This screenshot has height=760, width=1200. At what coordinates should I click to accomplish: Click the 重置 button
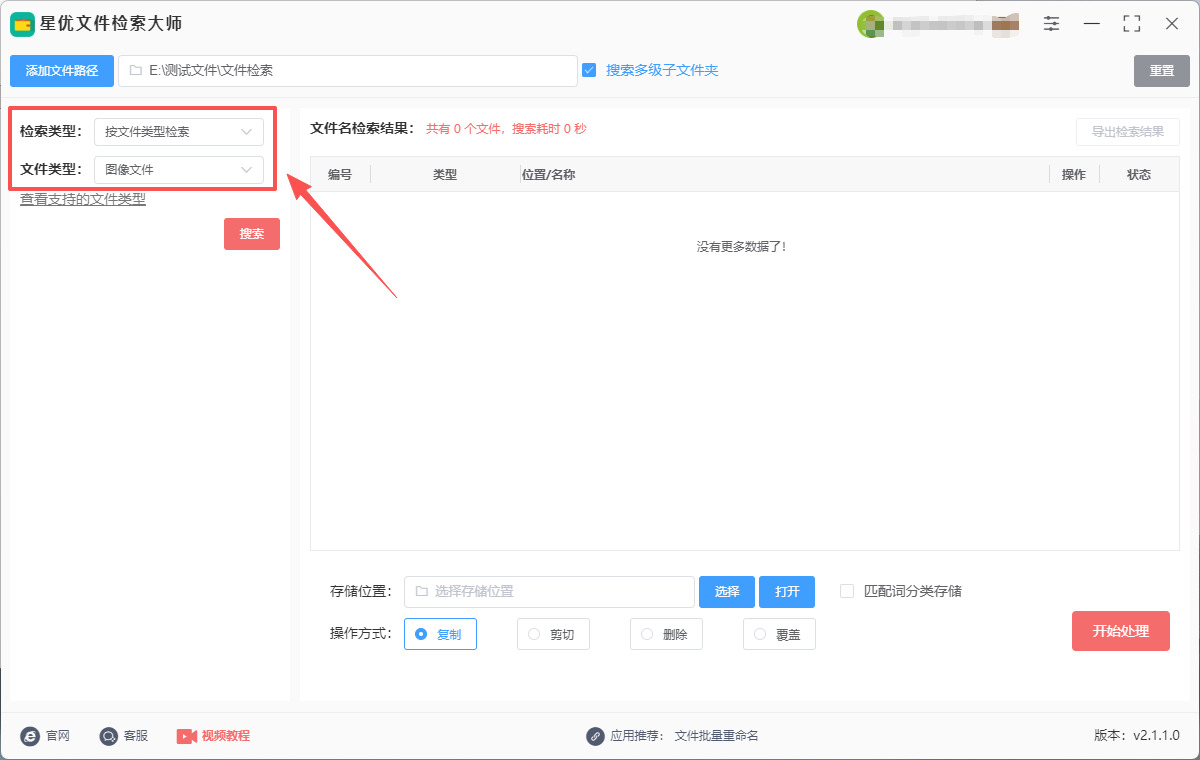1162,71
